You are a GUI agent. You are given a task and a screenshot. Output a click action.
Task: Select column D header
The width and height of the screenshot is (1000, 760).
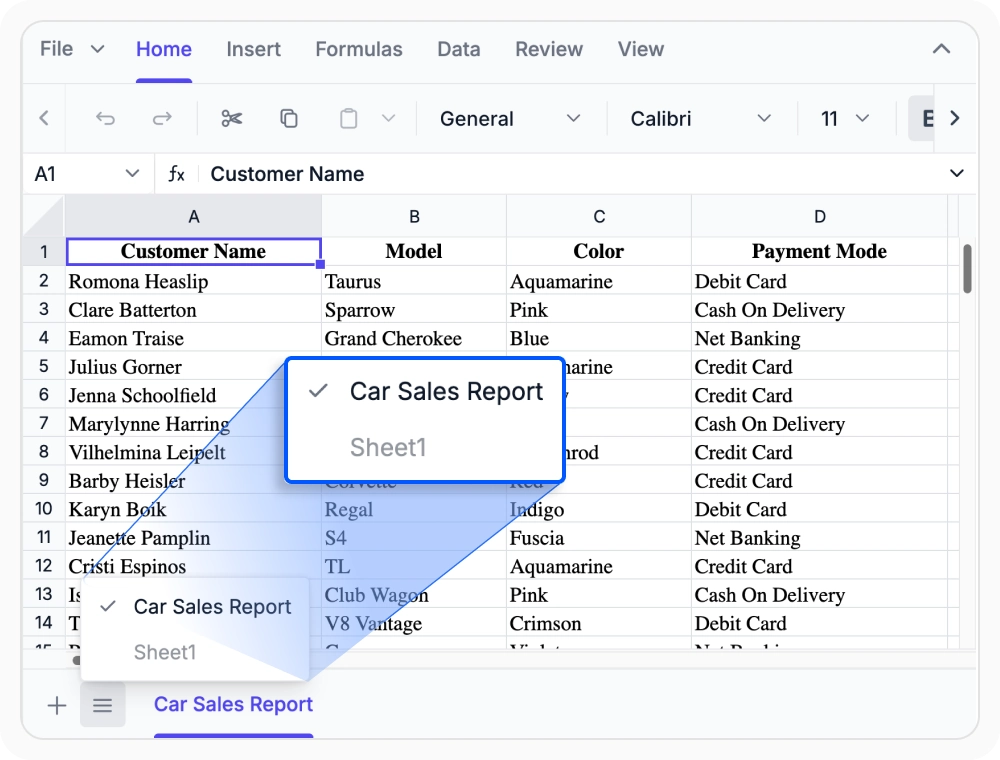tap(820, 217)
